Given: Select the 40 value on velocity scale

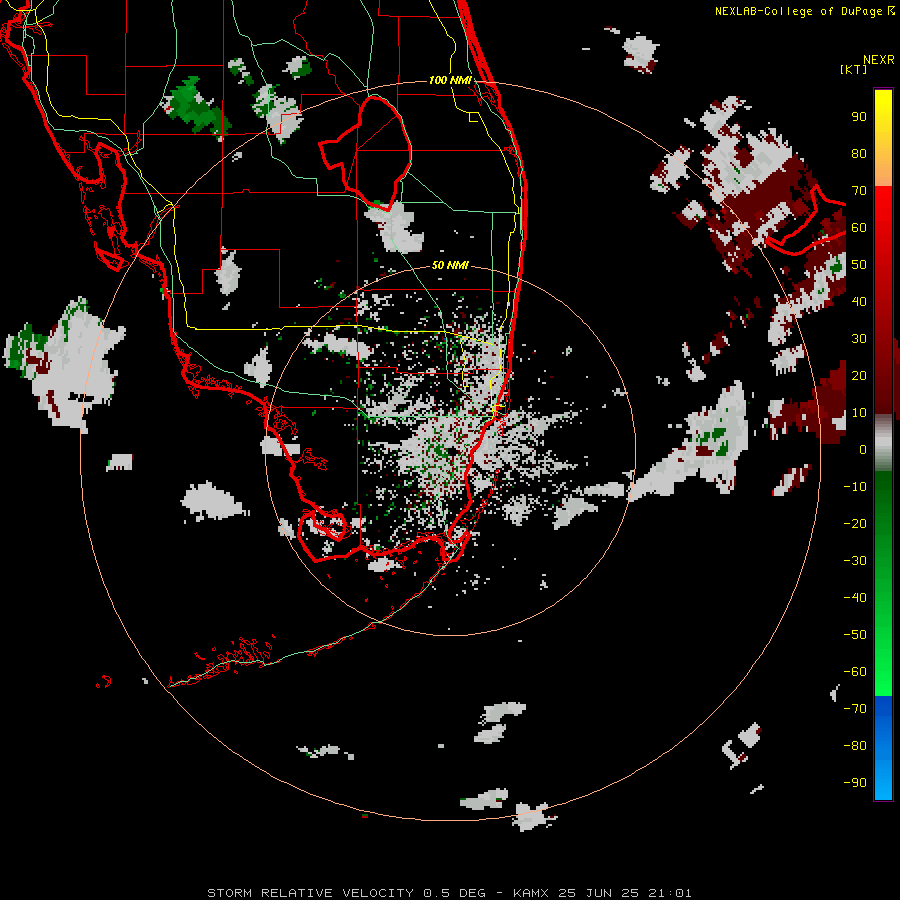Looking at the screenshot, I should [x=859, y=301].
